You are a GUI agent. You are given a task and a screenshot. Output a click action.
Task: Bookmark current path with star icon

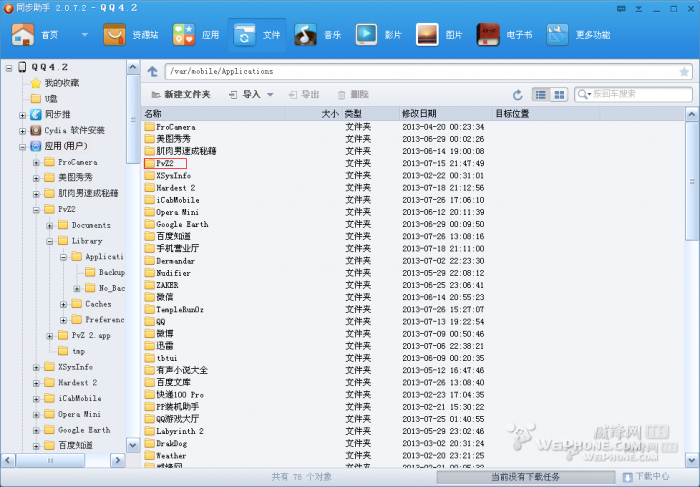(x=684, y=71)
